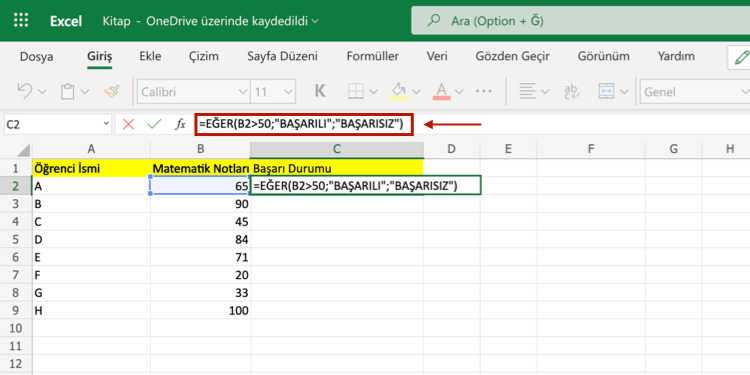Viewport: 750px width, 375px height.
Task: Open the Kitap file name dropdown
Action: pyautogui.click(x=210, y=21)
